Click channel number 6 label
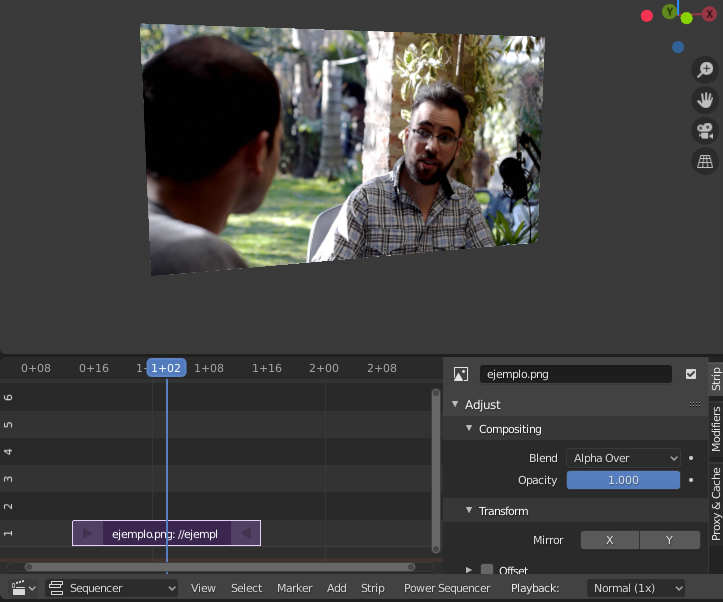The image size is (723, 602). [8, 397]
